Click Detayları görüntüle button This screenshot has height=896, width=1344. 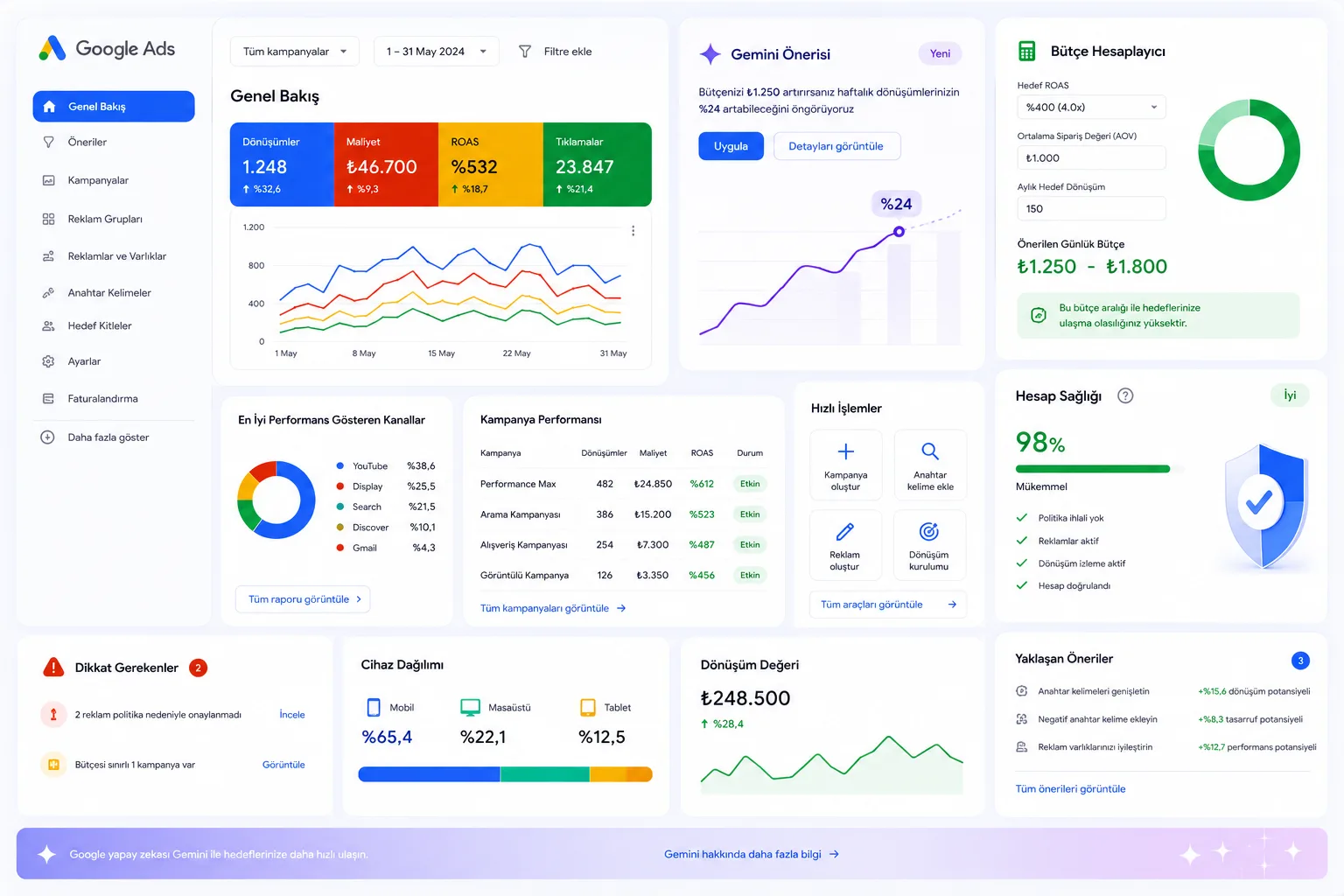pyautogui.click(x=836, y=146)
